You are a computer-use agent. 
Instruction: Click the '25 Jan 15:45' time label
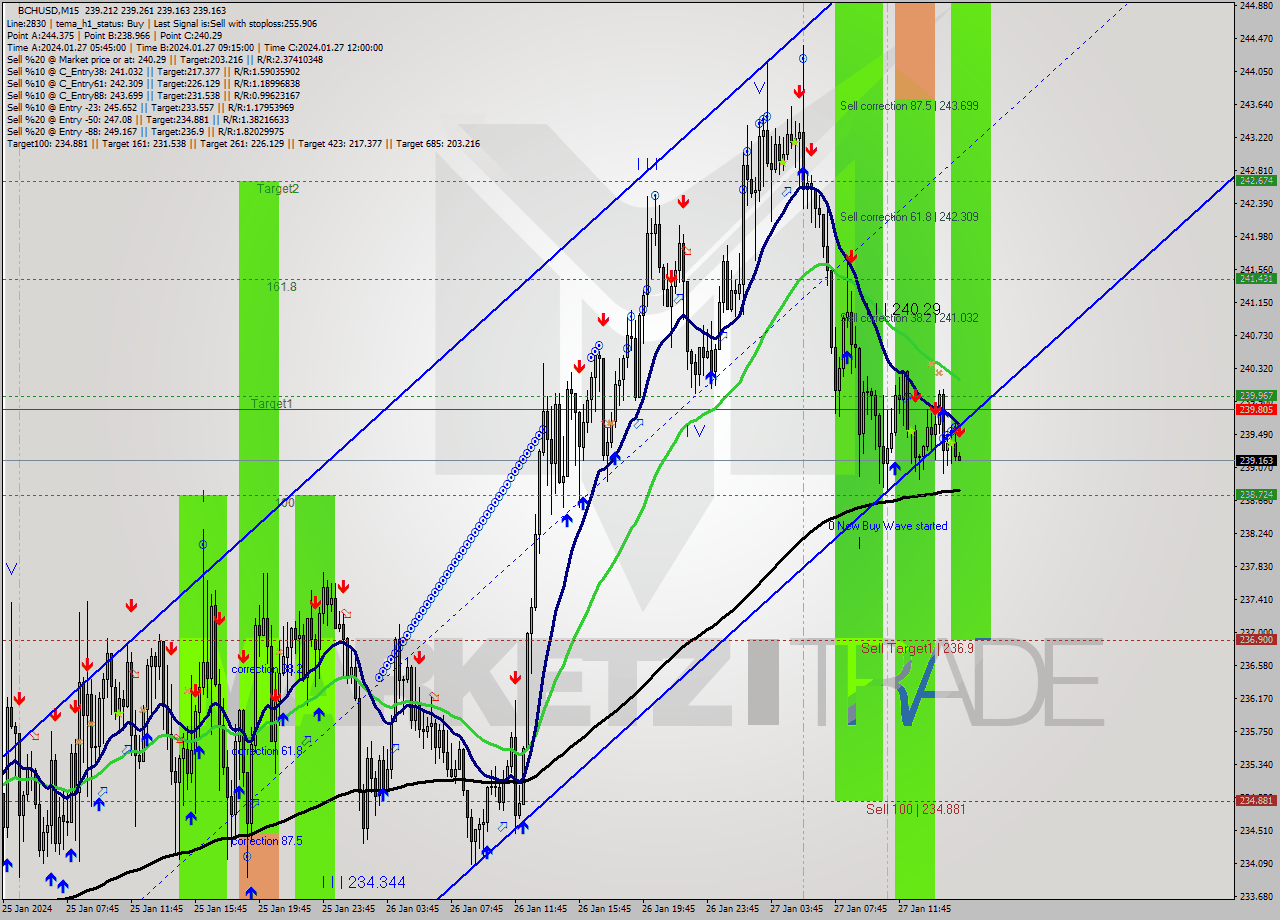[220, 909]
